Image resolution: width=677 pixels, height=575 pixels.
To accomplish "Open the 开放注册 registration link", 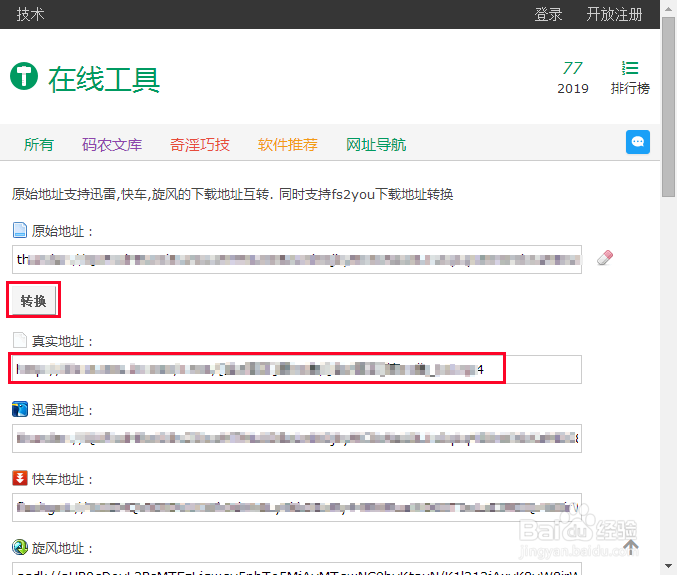I will point(614,14).
